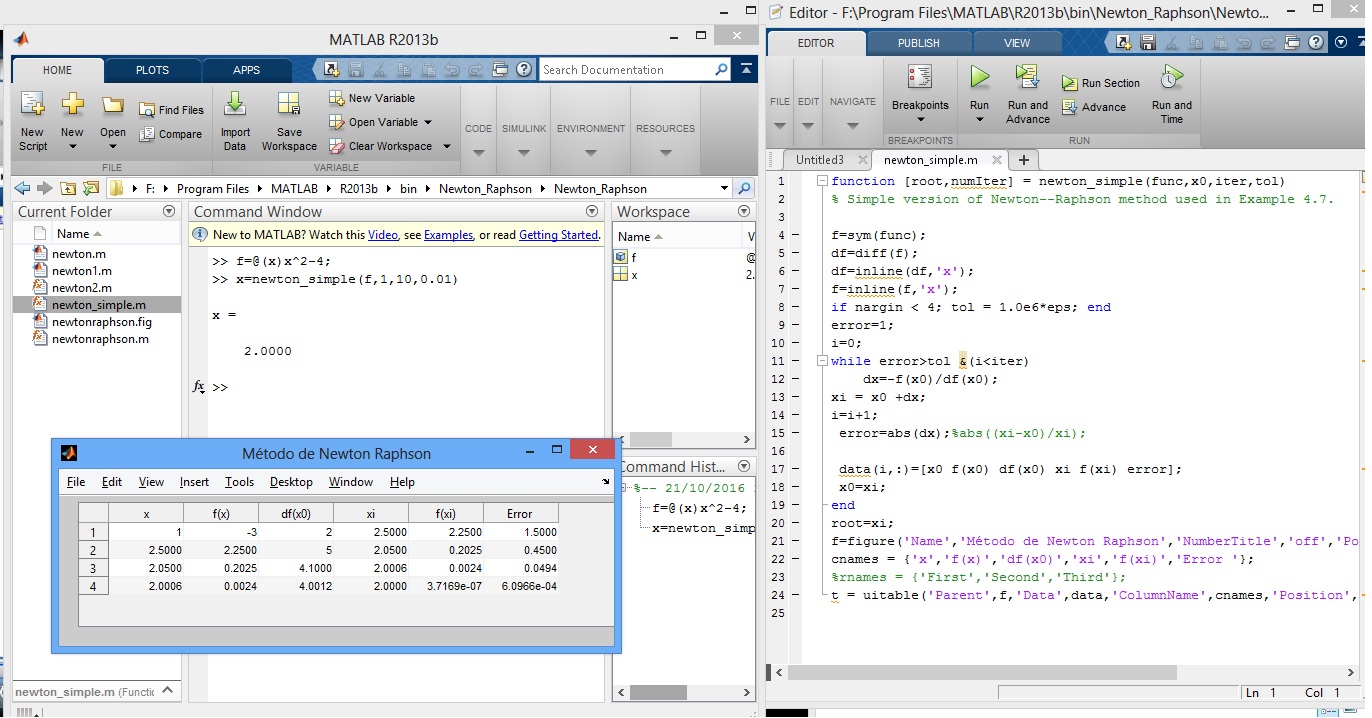Click the search magnifier in Search Documentation
This screenshot has width=1372, height=718.
coord(721,70)
